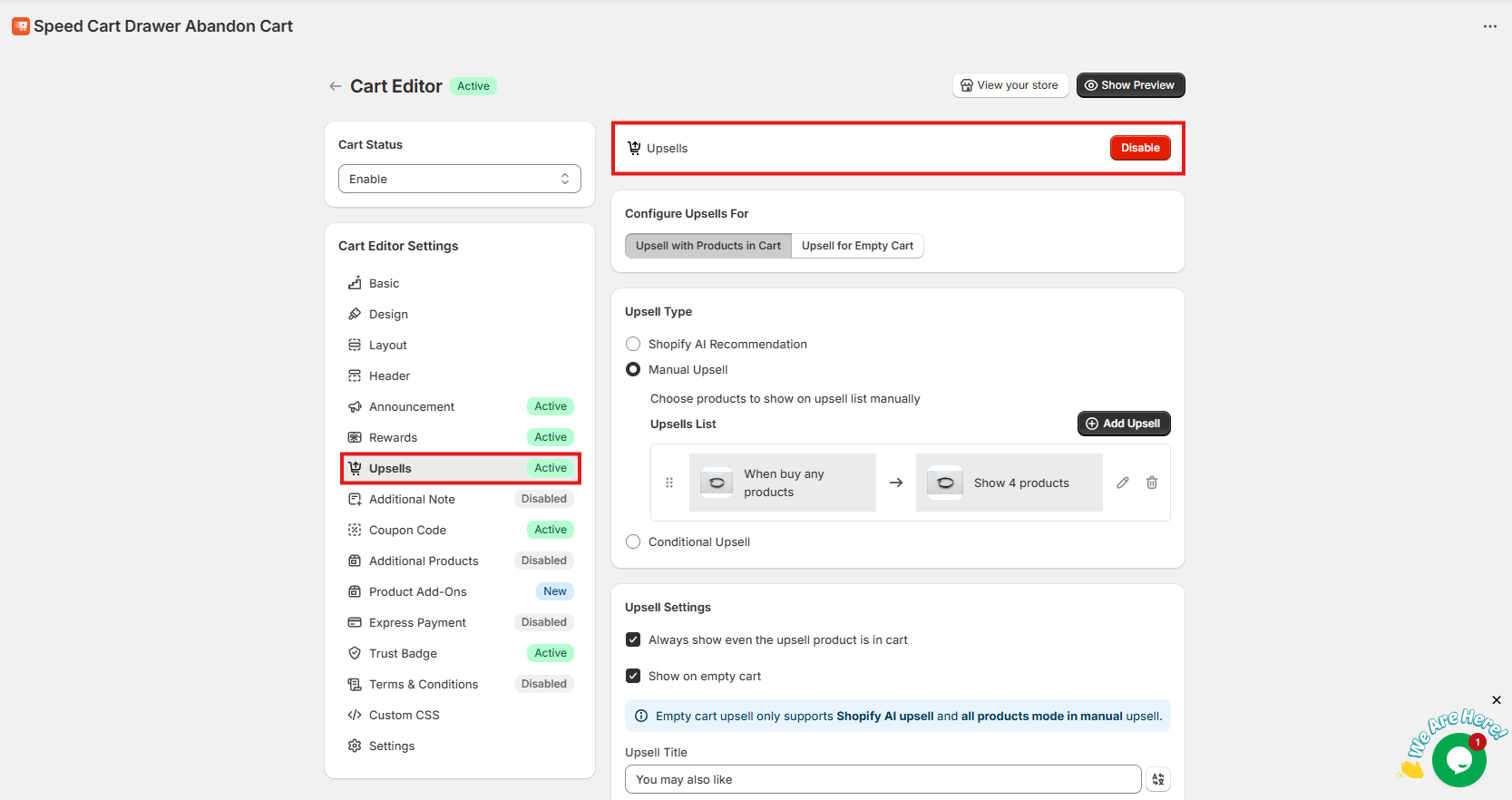Dismiss the chat widget with X icon
This screenshot has width=1512, height=800.
(1497, 700)
